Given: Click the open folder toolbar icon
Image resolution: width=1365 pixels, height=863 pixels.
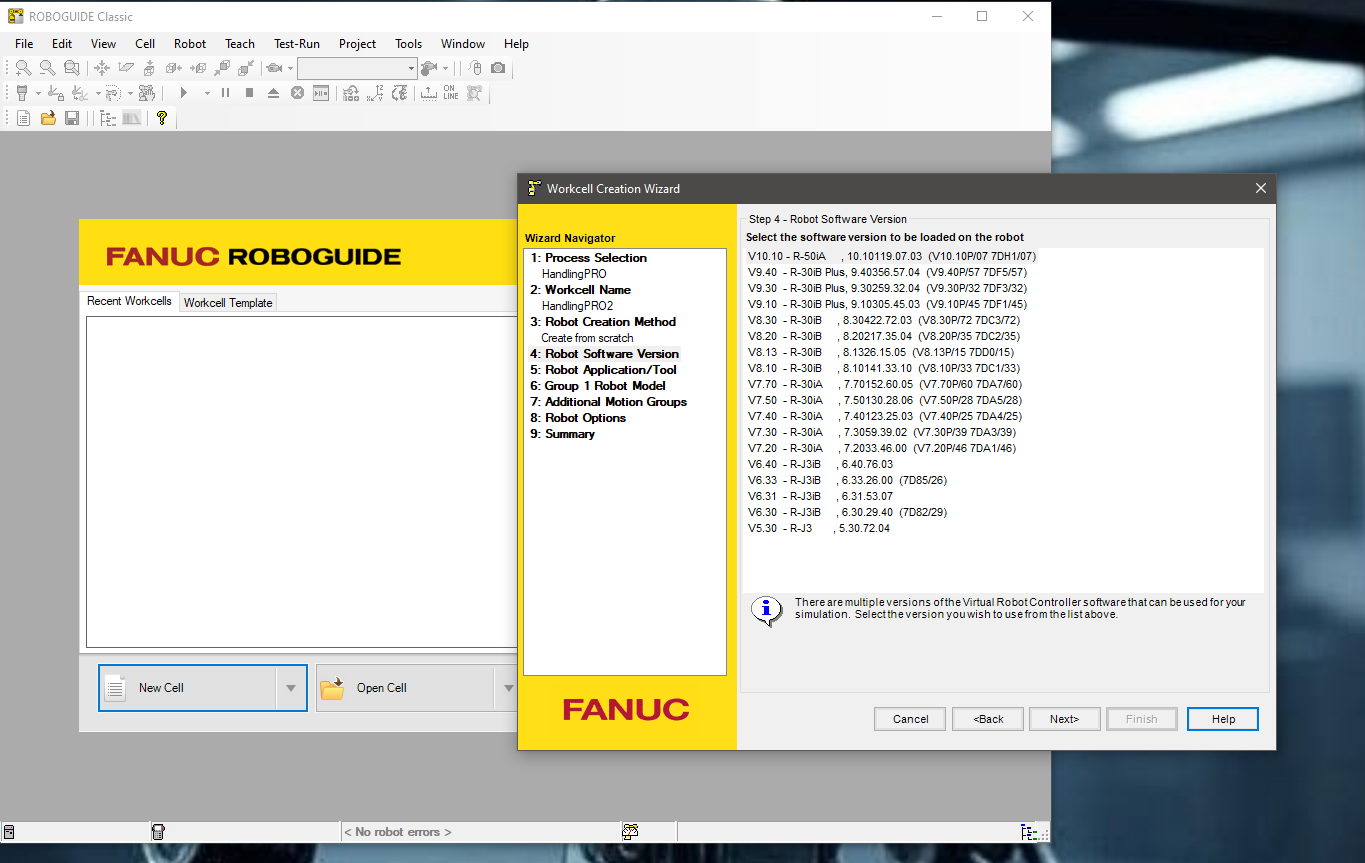Looking at the screenshot, I should pyautogui.click(x=48, y=118).
